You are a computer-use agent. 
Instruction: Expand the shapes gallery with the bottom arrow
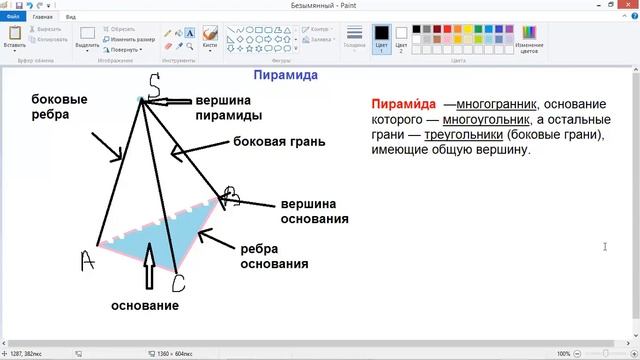296,49
